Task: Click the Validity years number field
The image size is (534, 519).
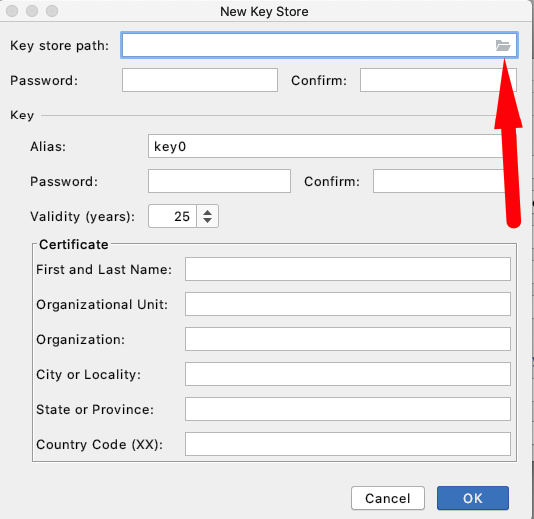Action: 173,216
